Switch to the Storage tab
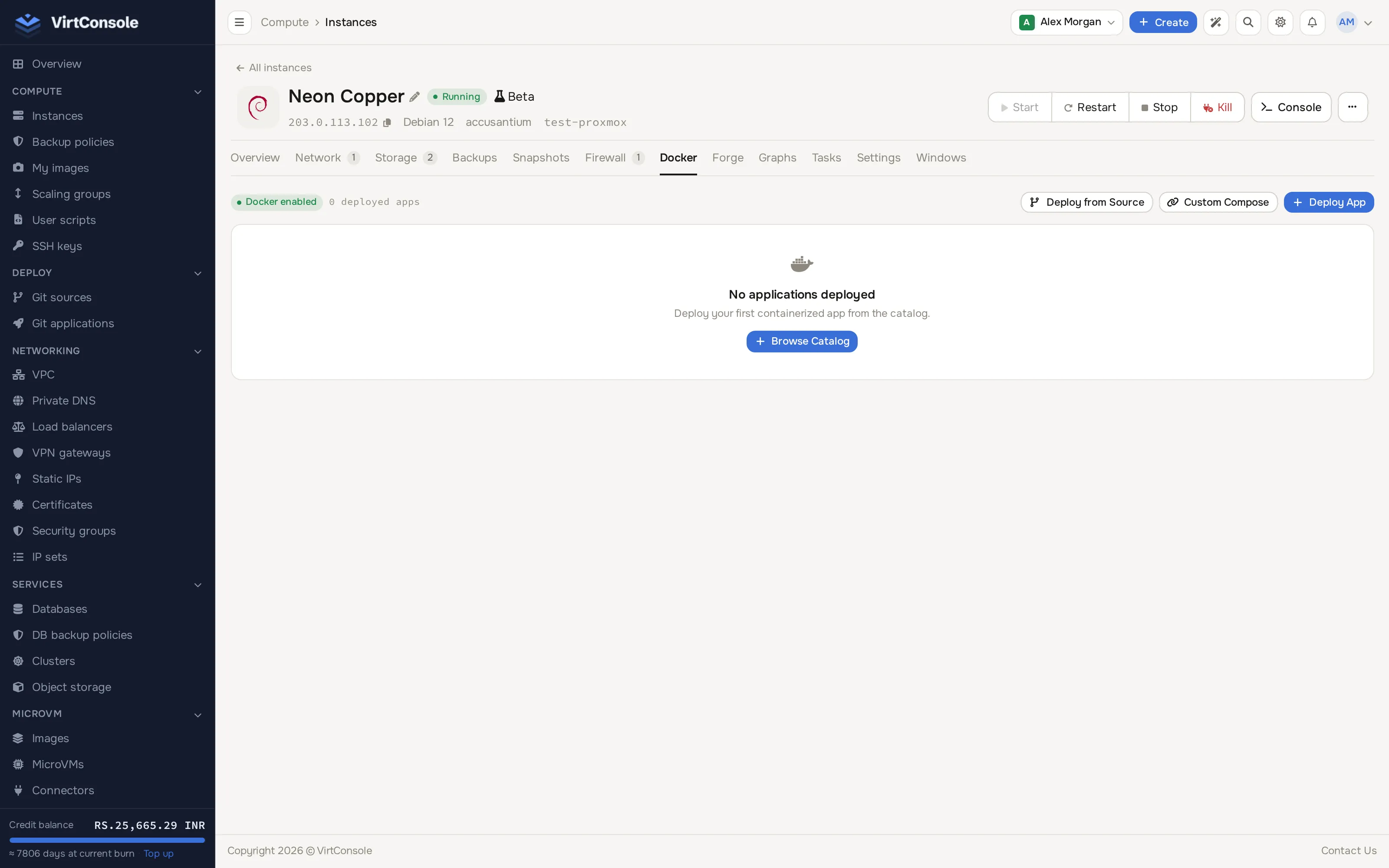This screenshot has height=868, width=1389. [405, 157]
